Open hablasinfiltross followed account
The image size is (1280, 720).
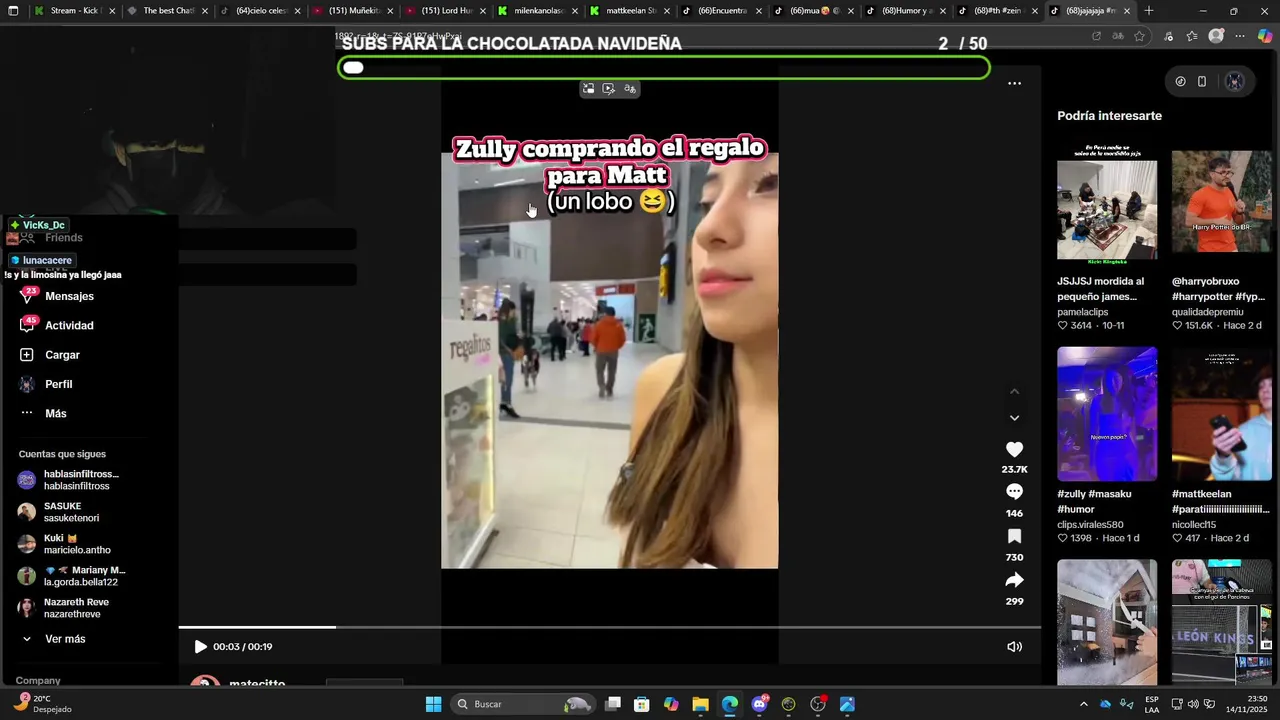(70, 480)
